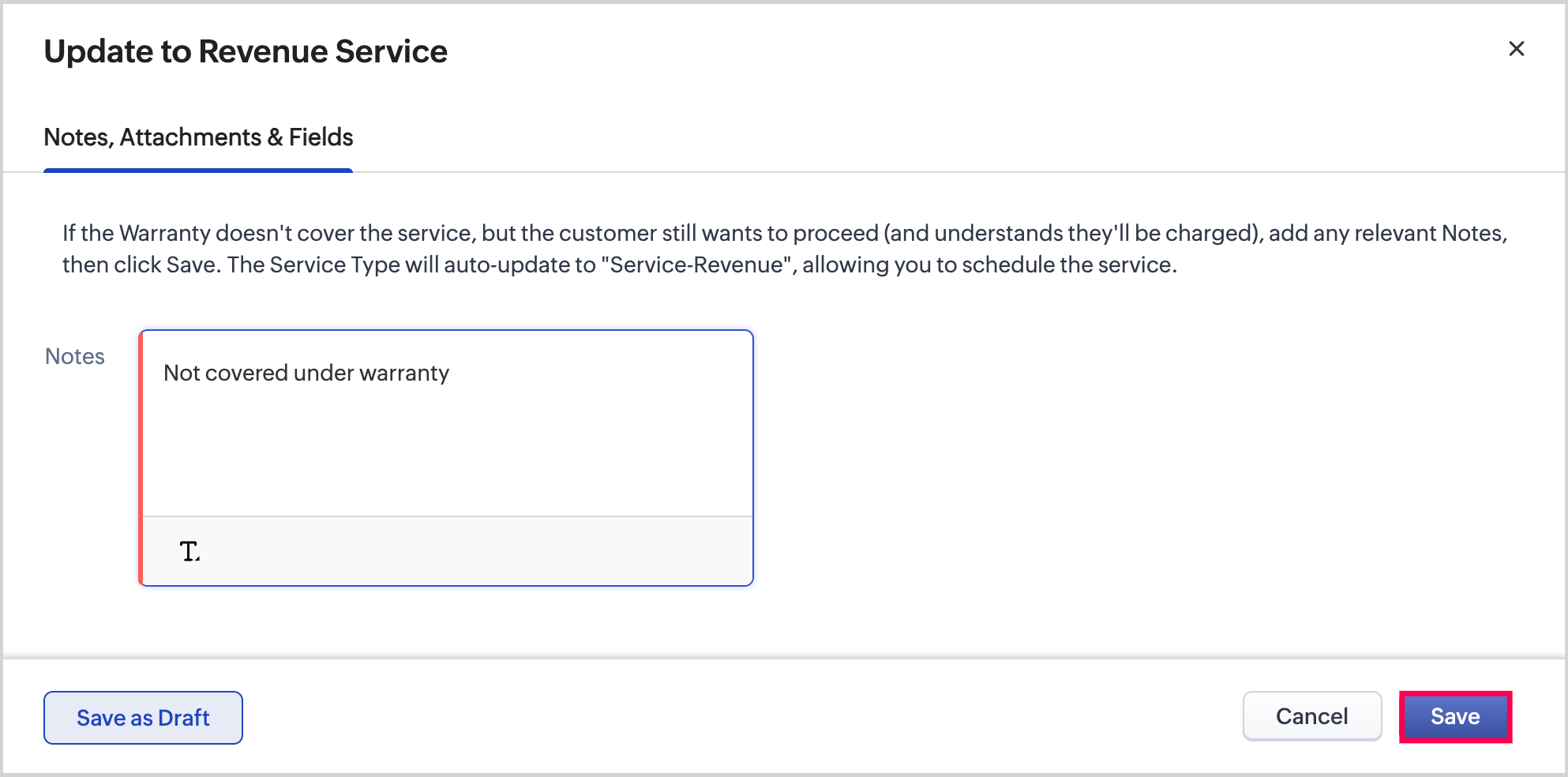The image size is (1568, 777).
Task: Click the dialog title 'Update to Revenue Service'
Action: [x=246, y=52]
